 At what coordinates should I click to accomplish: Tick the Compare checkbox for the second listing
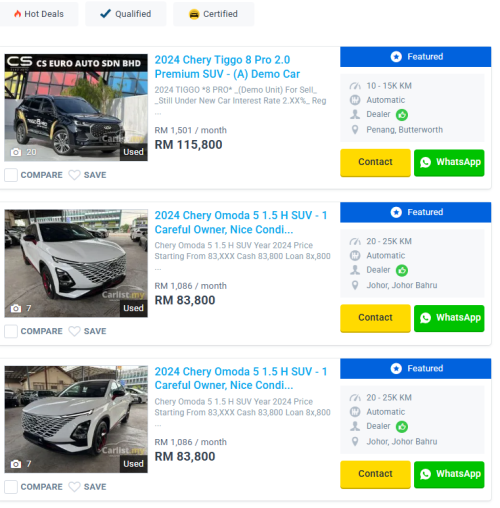(x=11, y=331)
